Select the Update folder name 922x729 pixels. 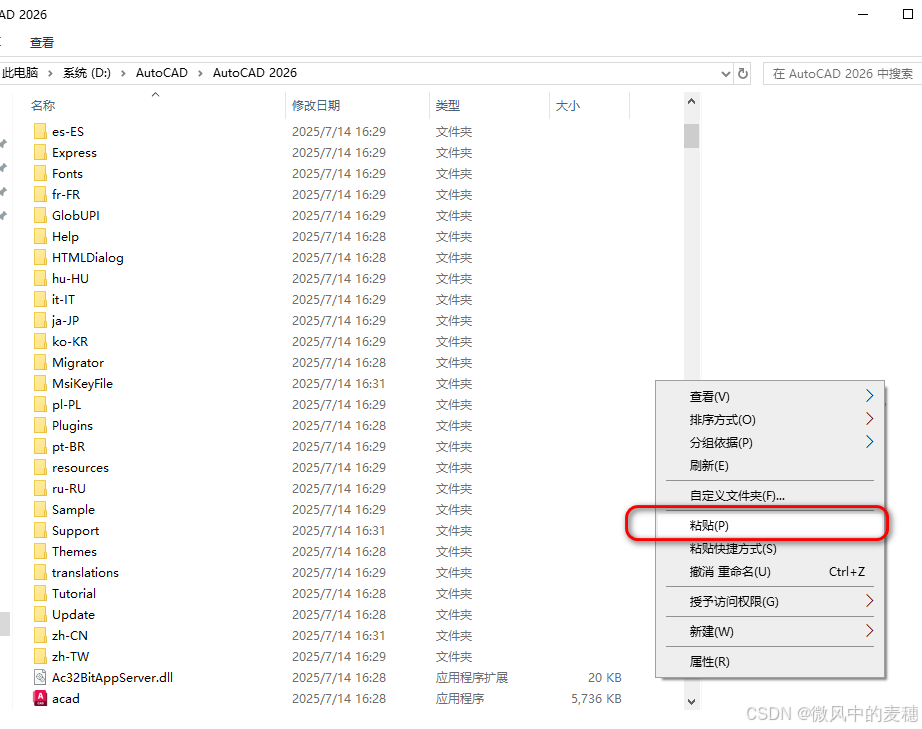(73, 614)
